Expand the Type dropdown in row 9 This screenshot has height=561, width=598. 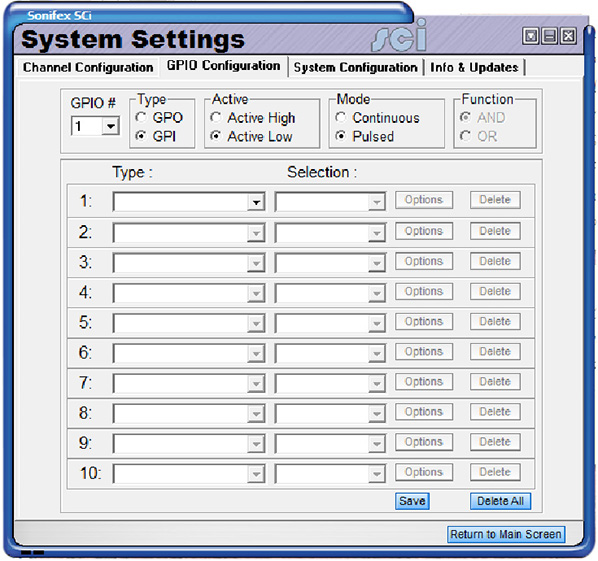coord(256,444)
